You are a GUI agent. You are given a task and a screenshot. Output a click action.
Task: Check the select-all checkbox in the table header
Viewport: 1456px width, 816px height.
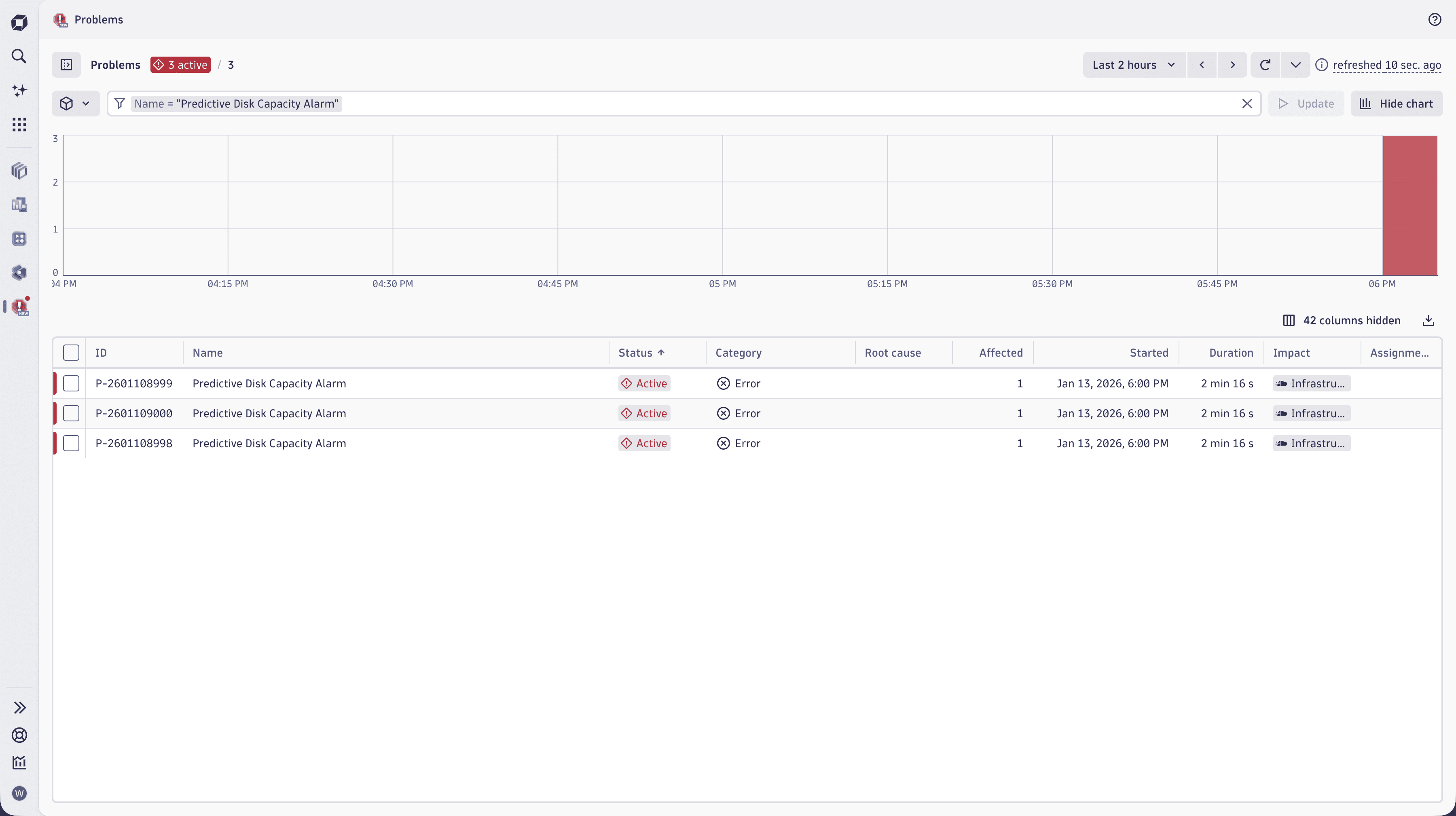point(71,352)
